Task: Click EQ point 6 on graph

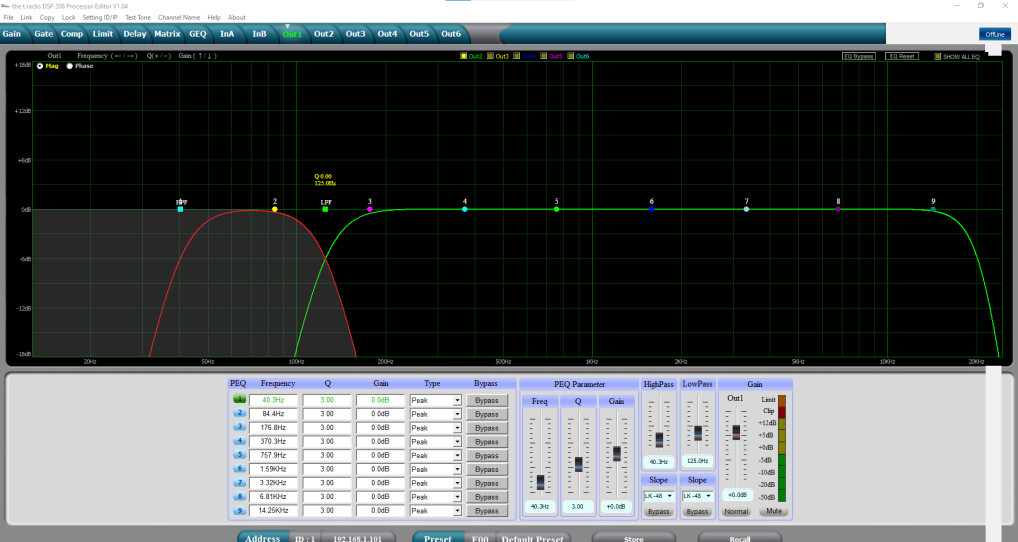Action: click(652, 209)
